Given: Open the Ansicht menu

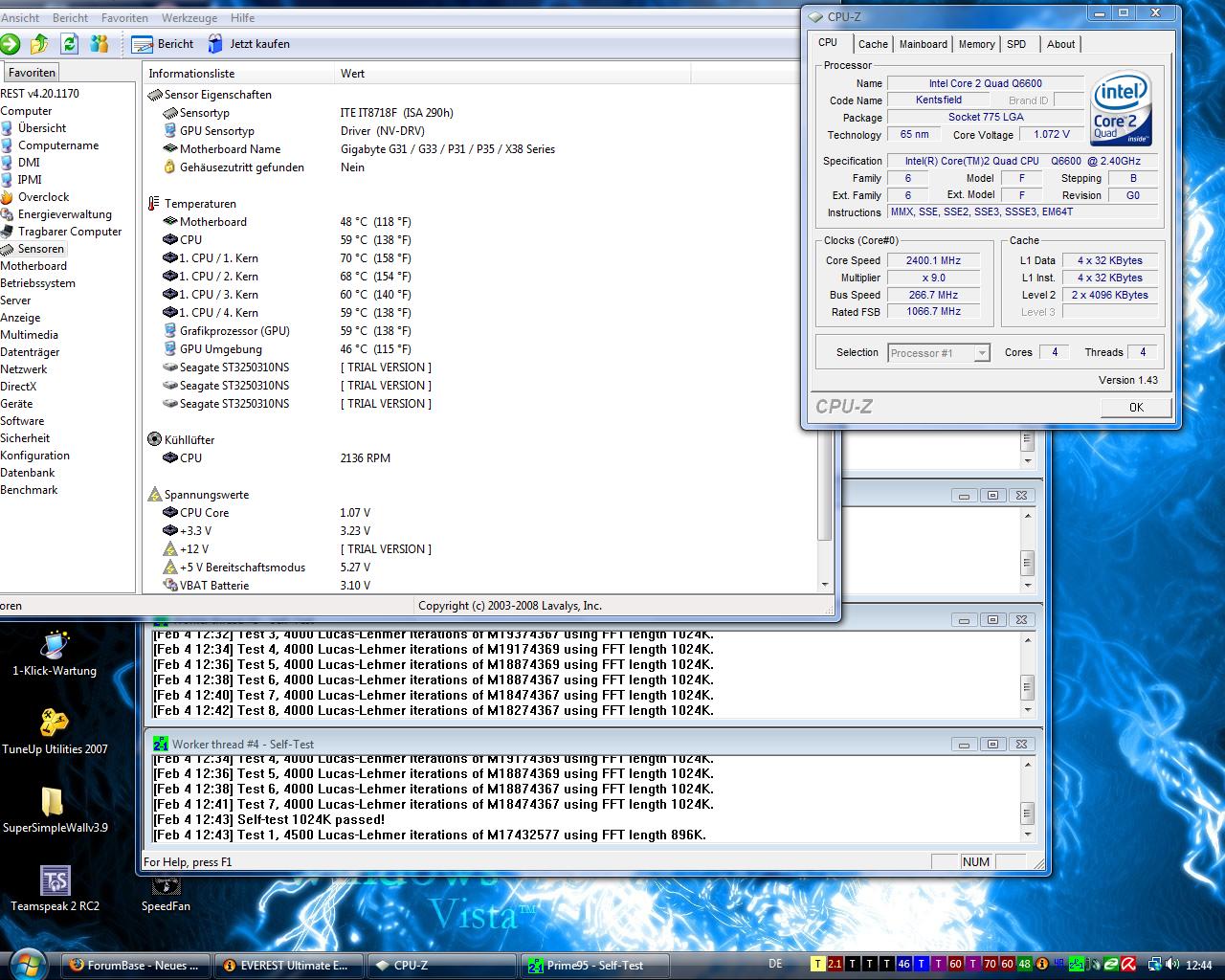Looking at the screenshot, I should coord(20,17).
